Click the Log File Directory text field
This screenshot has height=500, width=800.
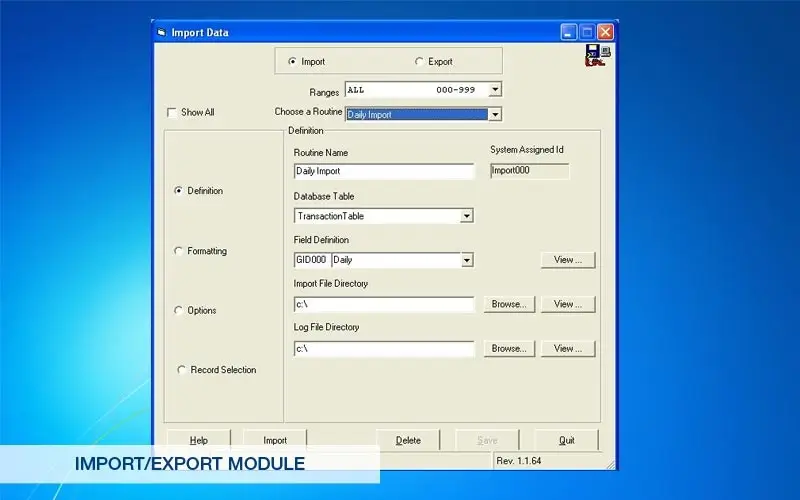coord(384,349)
